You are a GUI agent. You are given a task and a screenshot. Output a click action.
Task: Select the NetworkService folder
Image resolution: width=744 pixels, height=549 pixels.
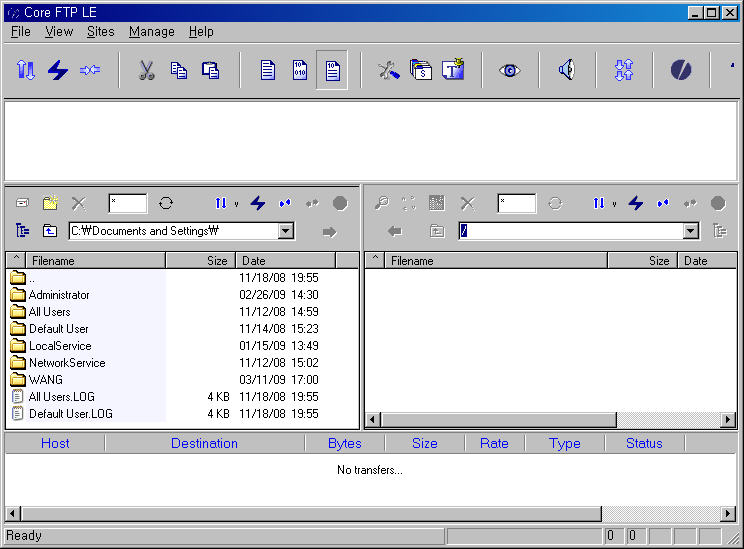click(x=67, y=363)
